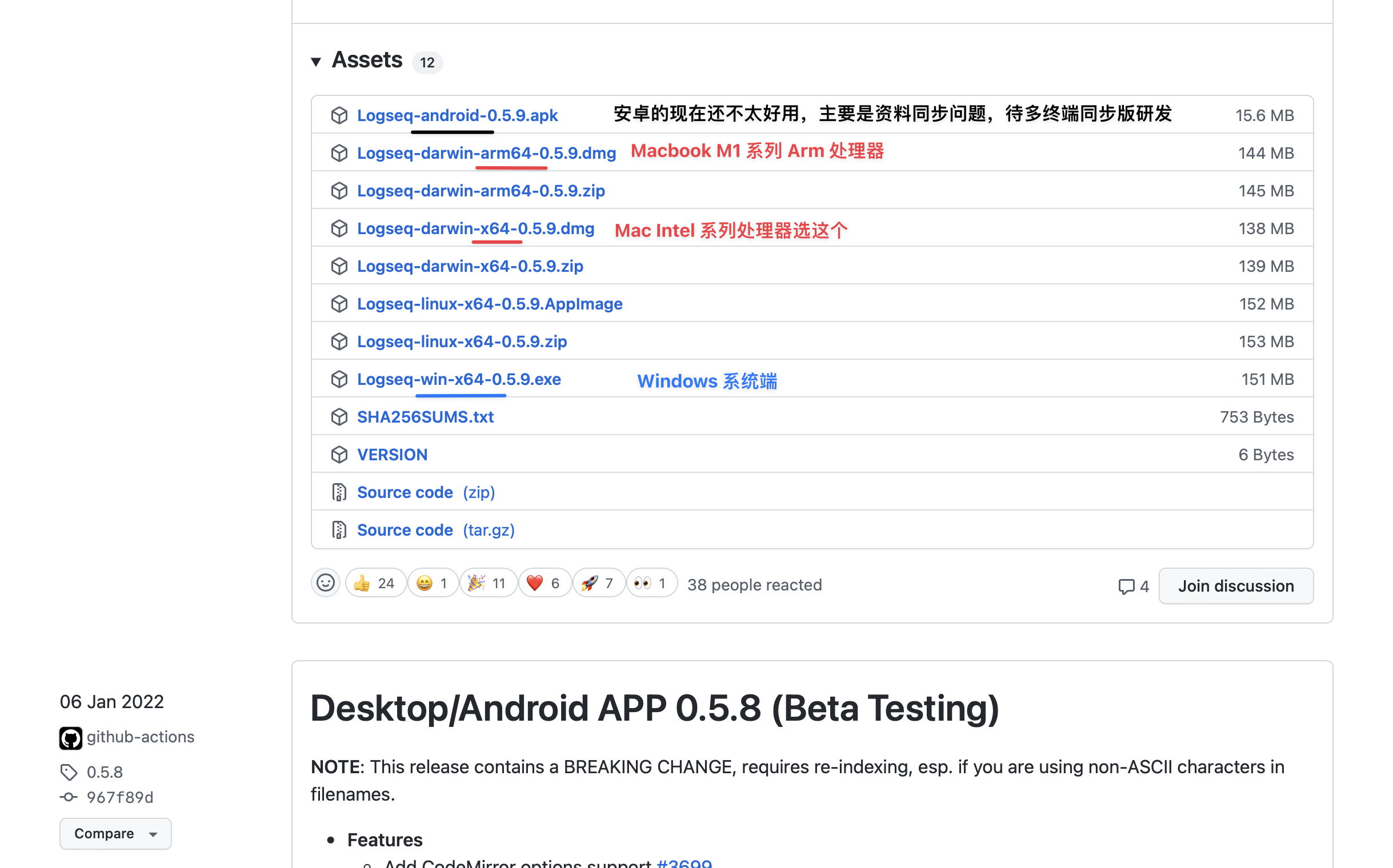Open the SHA256SUMS.txt file link
Image resolution: width=1393 pixels, height=868 pixels.
coord(426,417)
